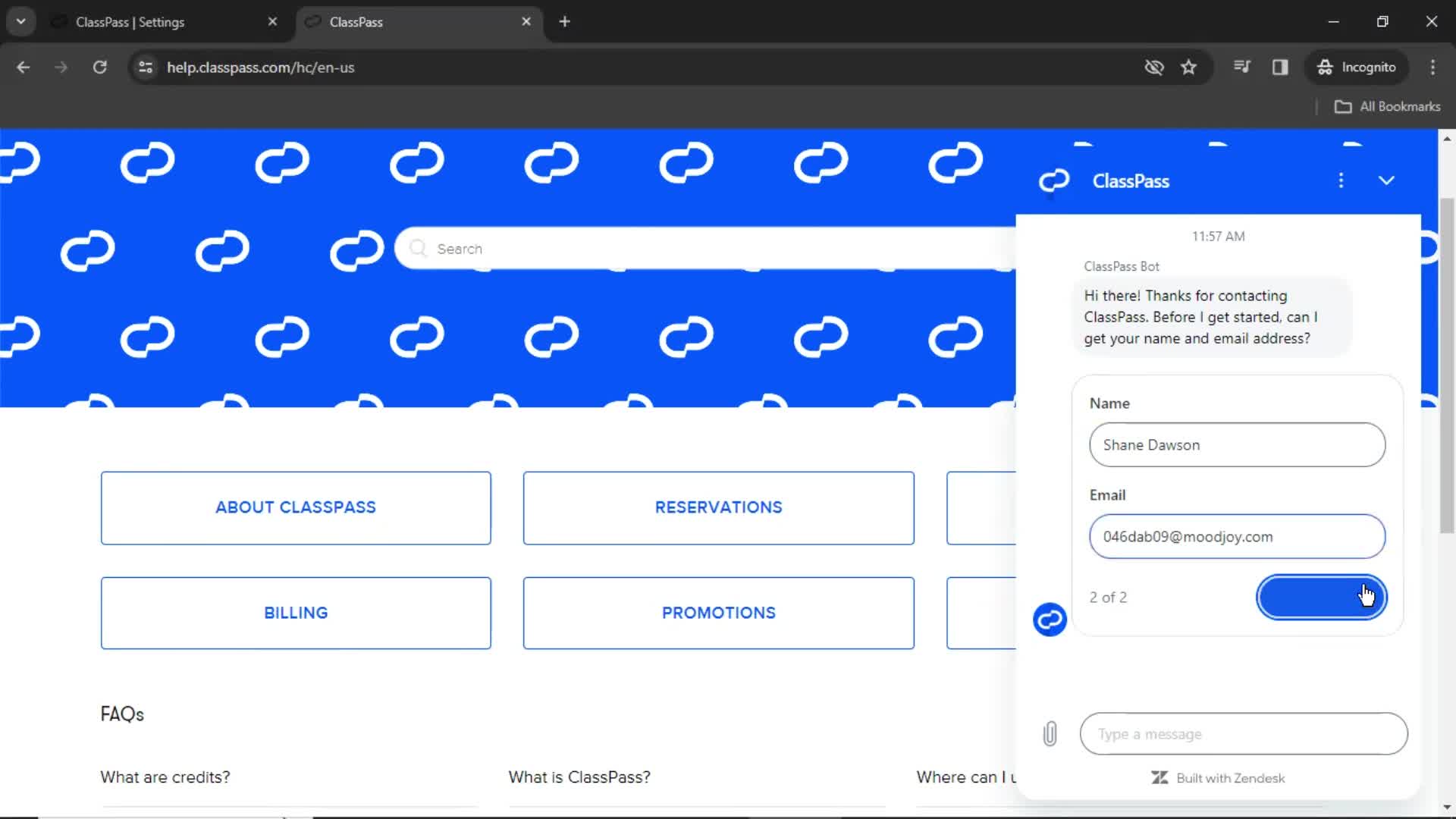The image size is (1456, 819).
Task: Toggle the bookmark star icon on page
Action: tap(1190, 67)
